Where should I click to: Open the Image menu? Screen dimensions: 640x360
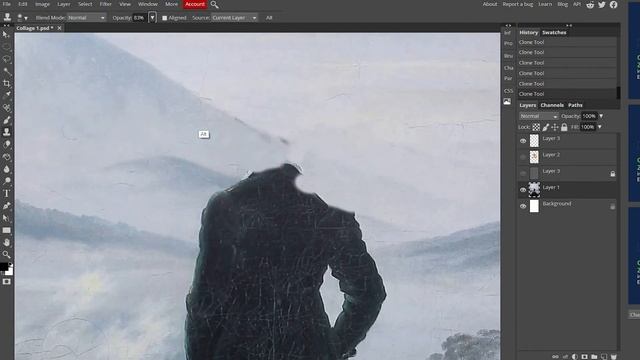coord(42,4)
